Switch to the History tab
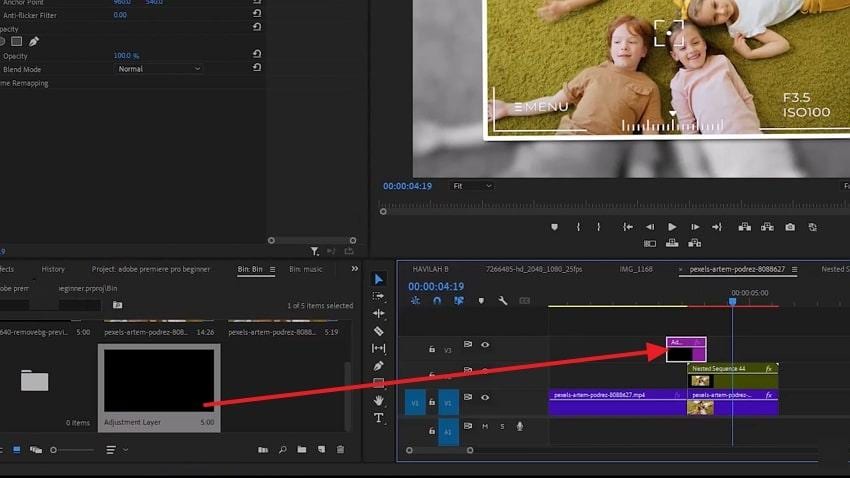850x478 pixels. click(x=53, y=269)
